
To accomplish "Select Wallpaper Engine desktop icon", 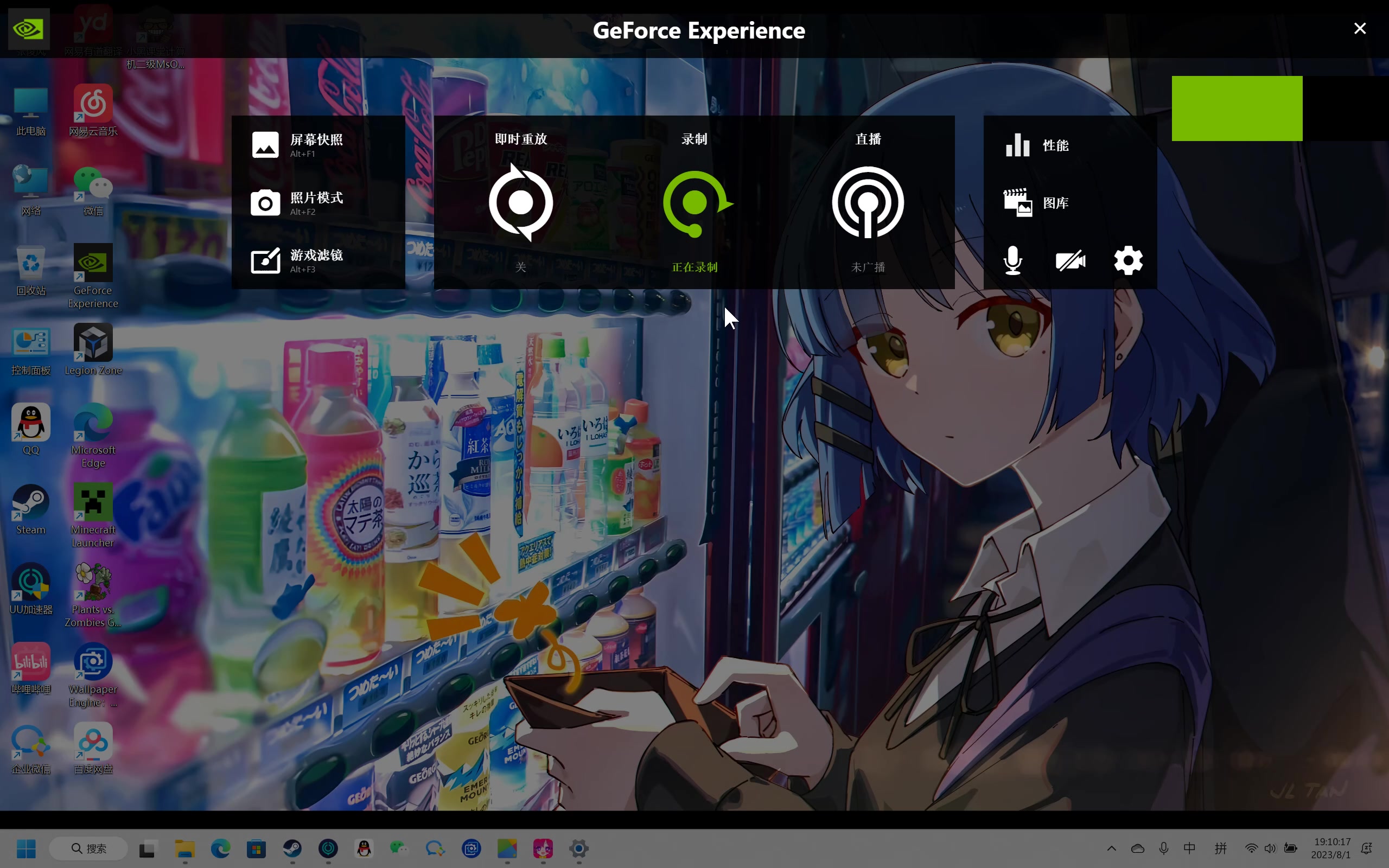I will tap(93, 675).
